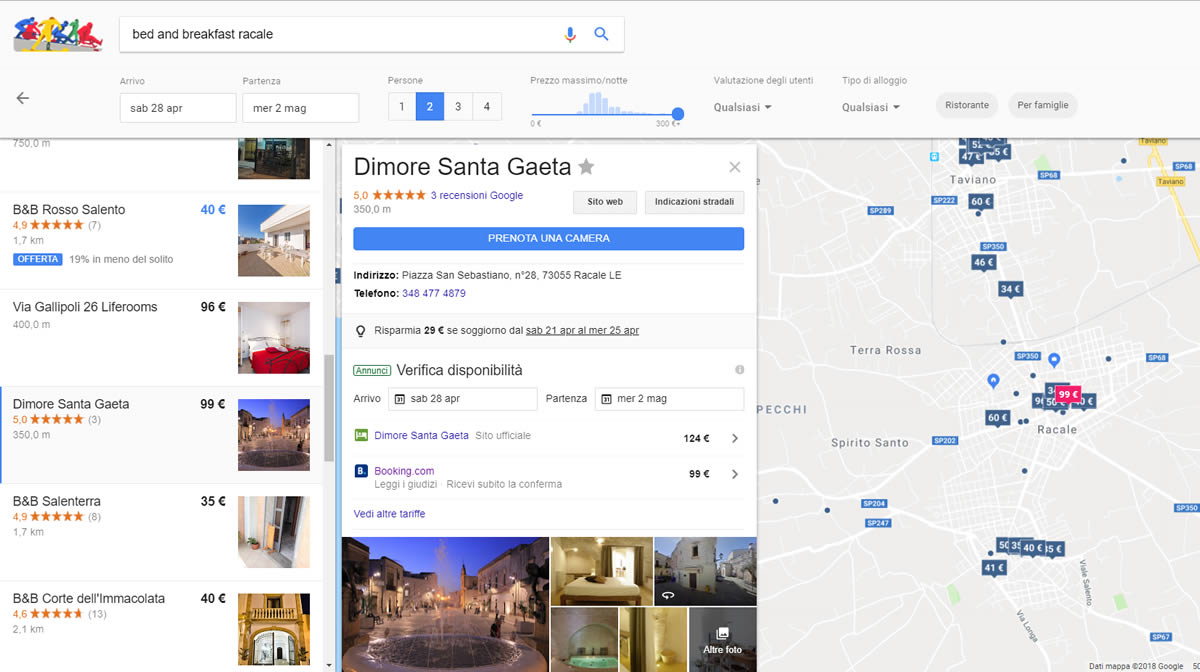The image size is (1200, 672).
Task: Select Dimore Santa Gaeta in the results list
Action: 162,436
